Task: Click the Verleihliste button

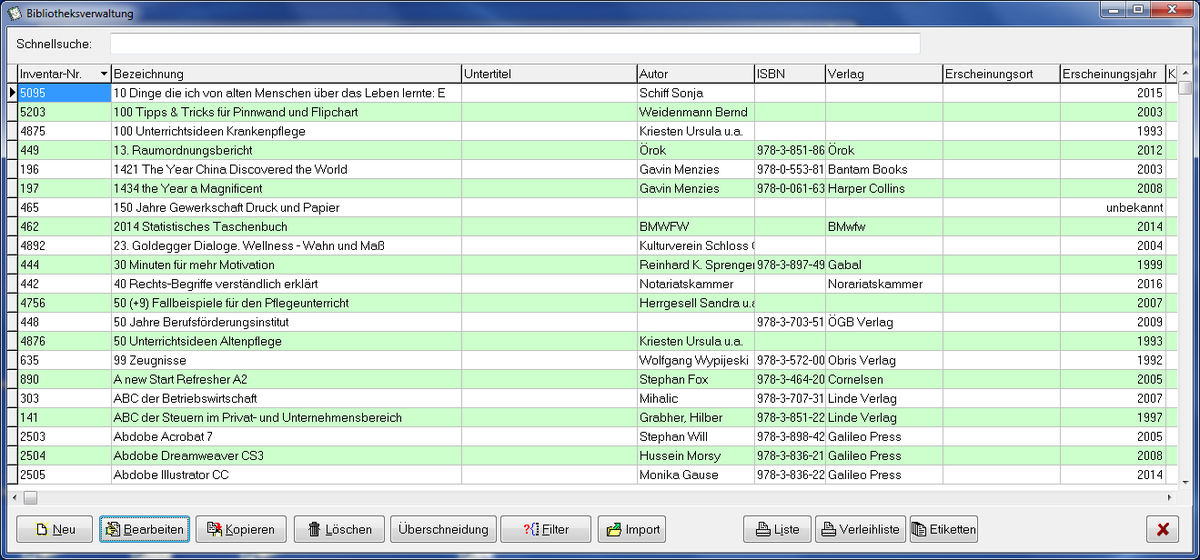Action: click(860, 529)
